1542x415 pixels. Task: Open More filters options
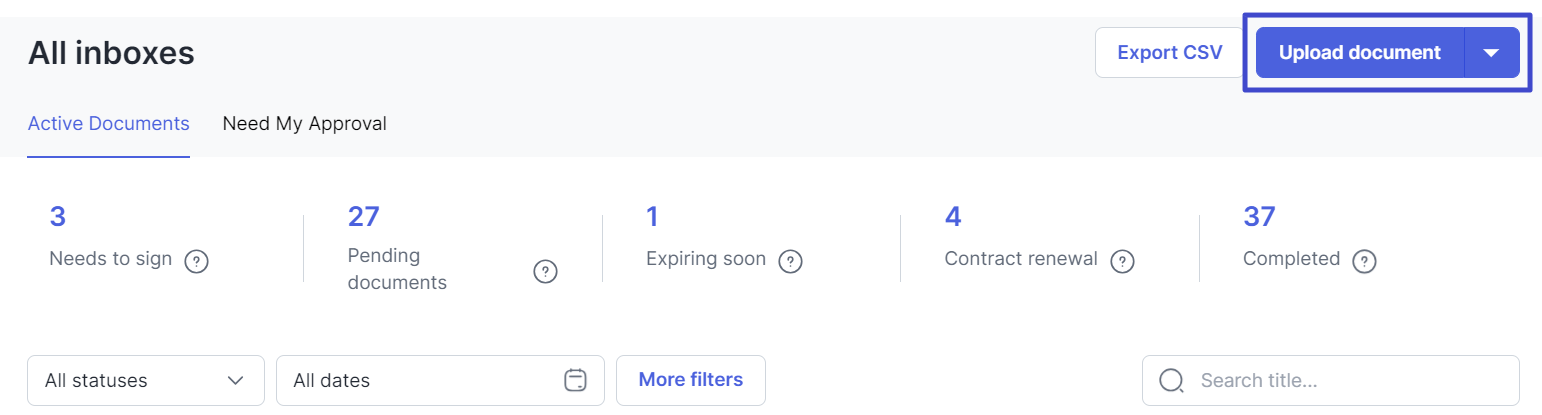691,380
